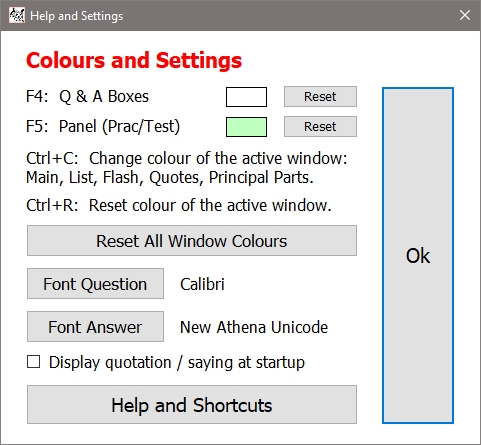481x445 pixels.
Task: Click the New Athena Unicode font label
Action: click(254, 327)
